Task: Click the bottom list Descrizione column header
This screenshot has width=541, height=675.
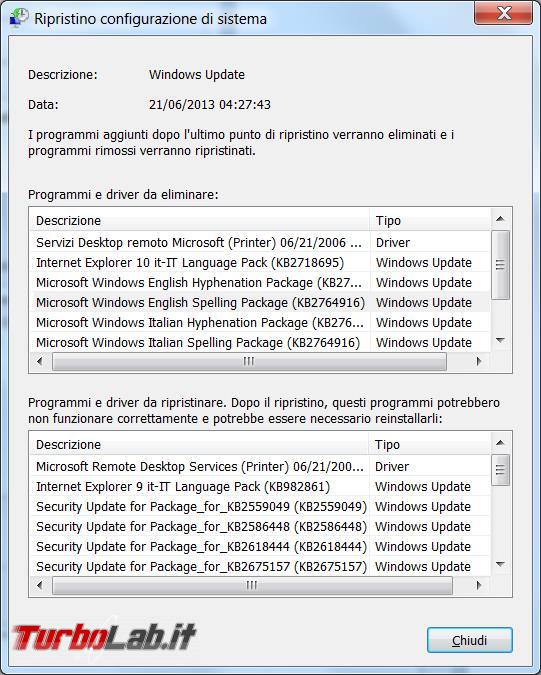Action: [x=199, y=444]
